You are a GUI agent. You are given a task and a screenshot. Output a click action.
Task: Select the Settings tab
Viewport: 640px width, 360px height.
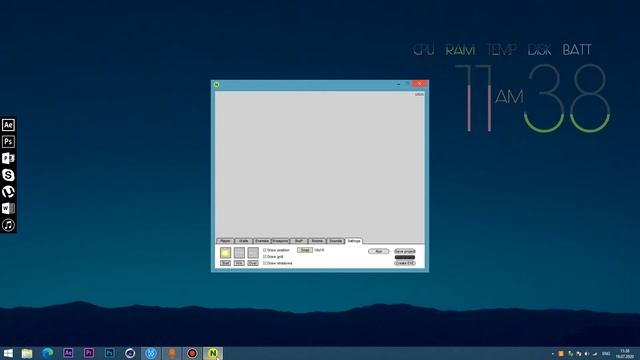click(x=354, y=241)
